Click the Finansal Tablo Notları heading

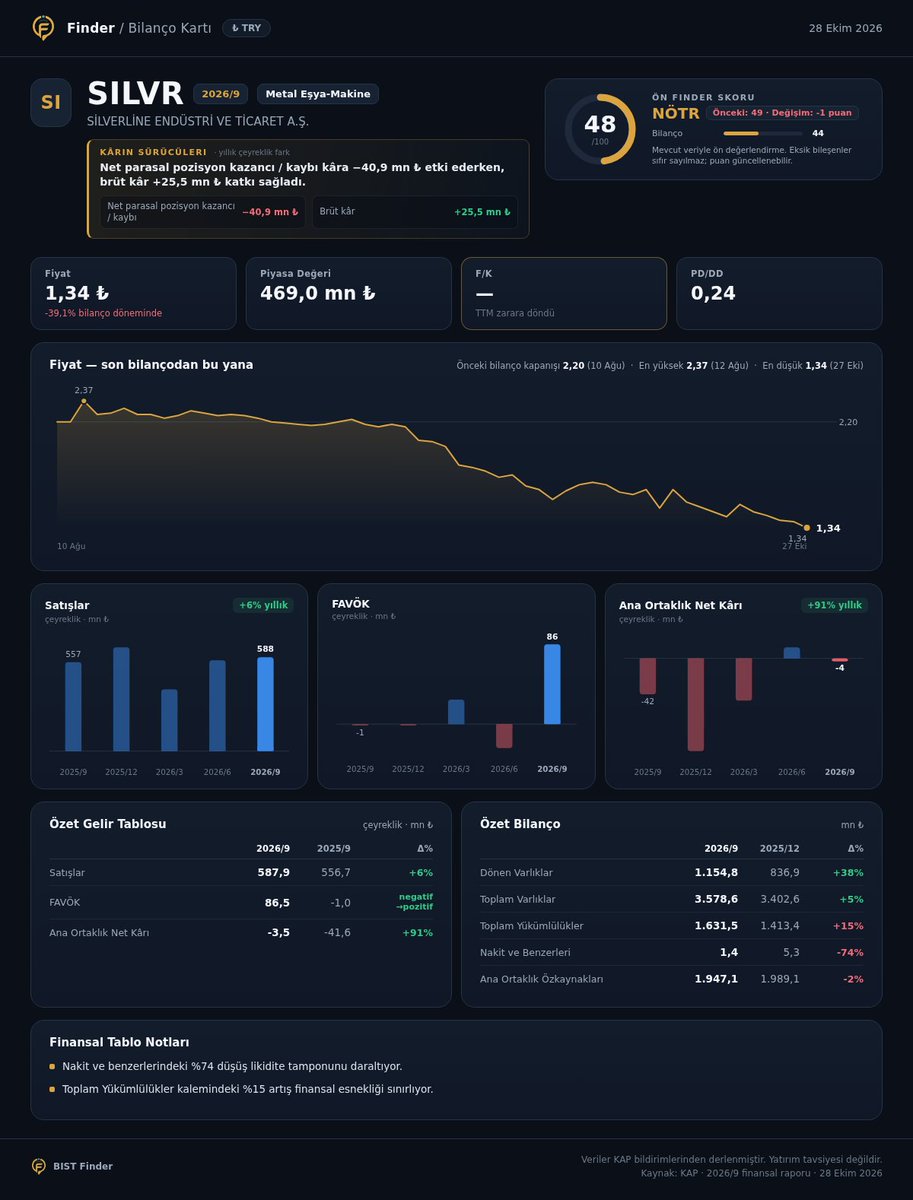[119, 1042]
